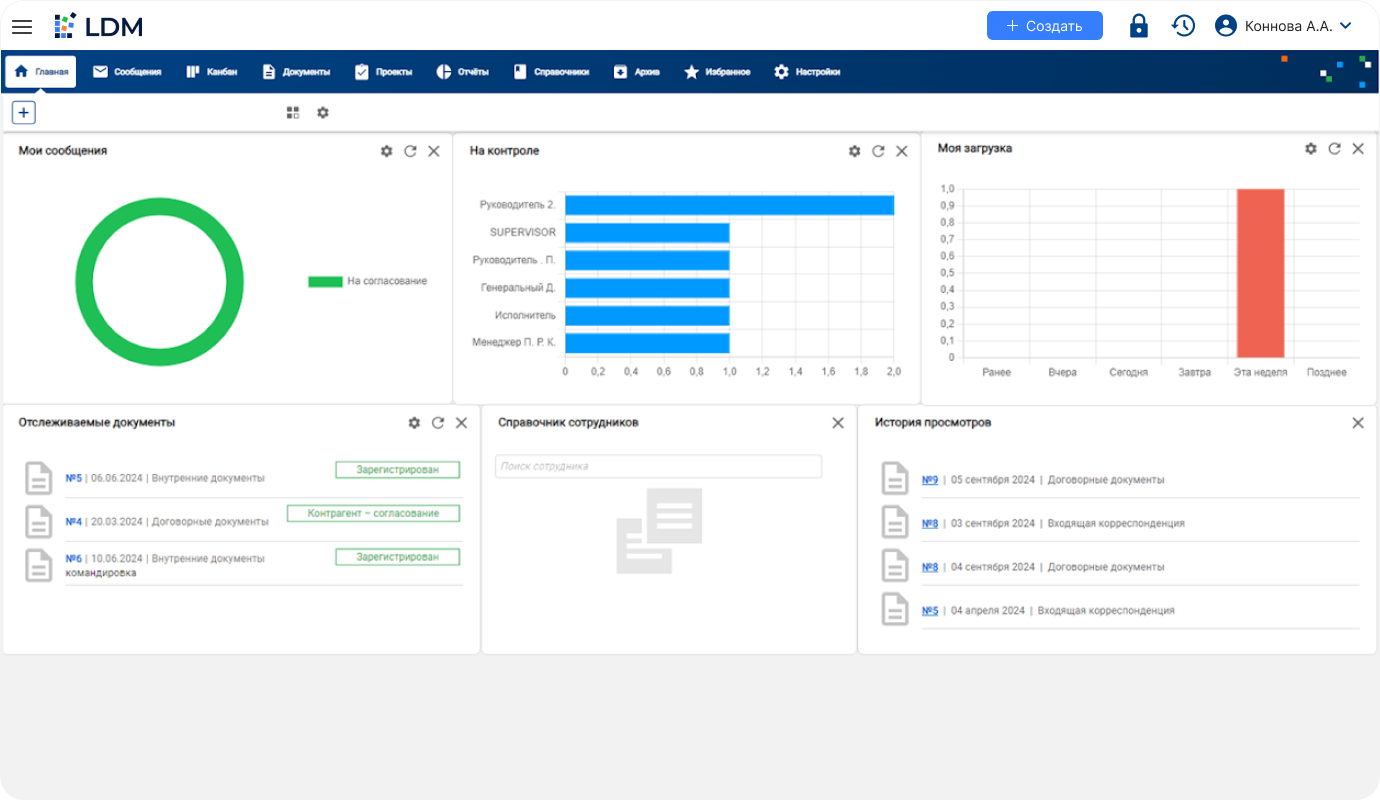The height and width of the screenshot is (800, 1380).
Task: Close the На контроле widget
Action: pos(902,151)
